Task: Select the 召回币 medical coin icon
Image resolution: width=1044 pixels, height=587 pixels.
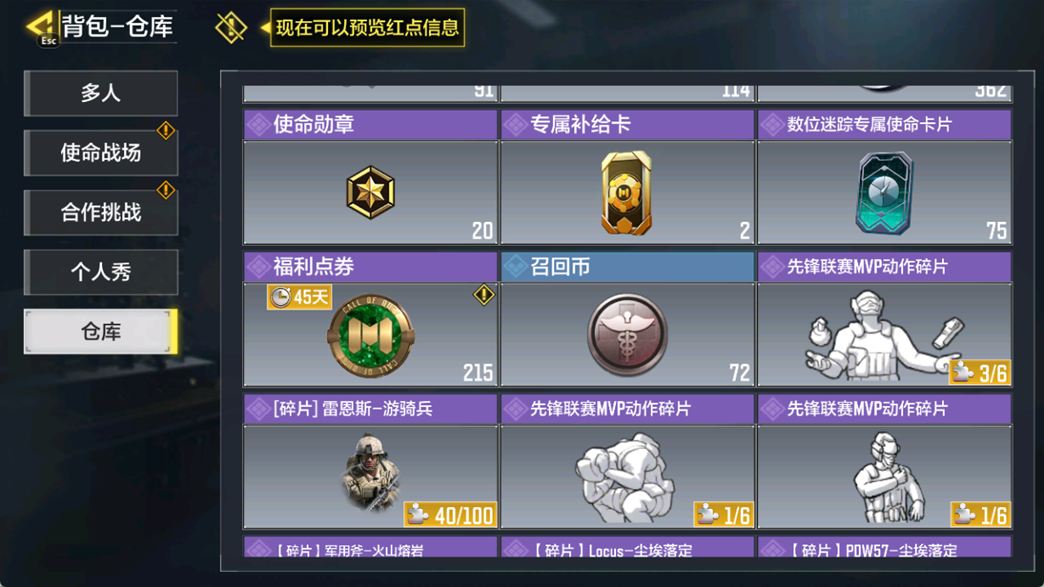Action: coord(627,335)
